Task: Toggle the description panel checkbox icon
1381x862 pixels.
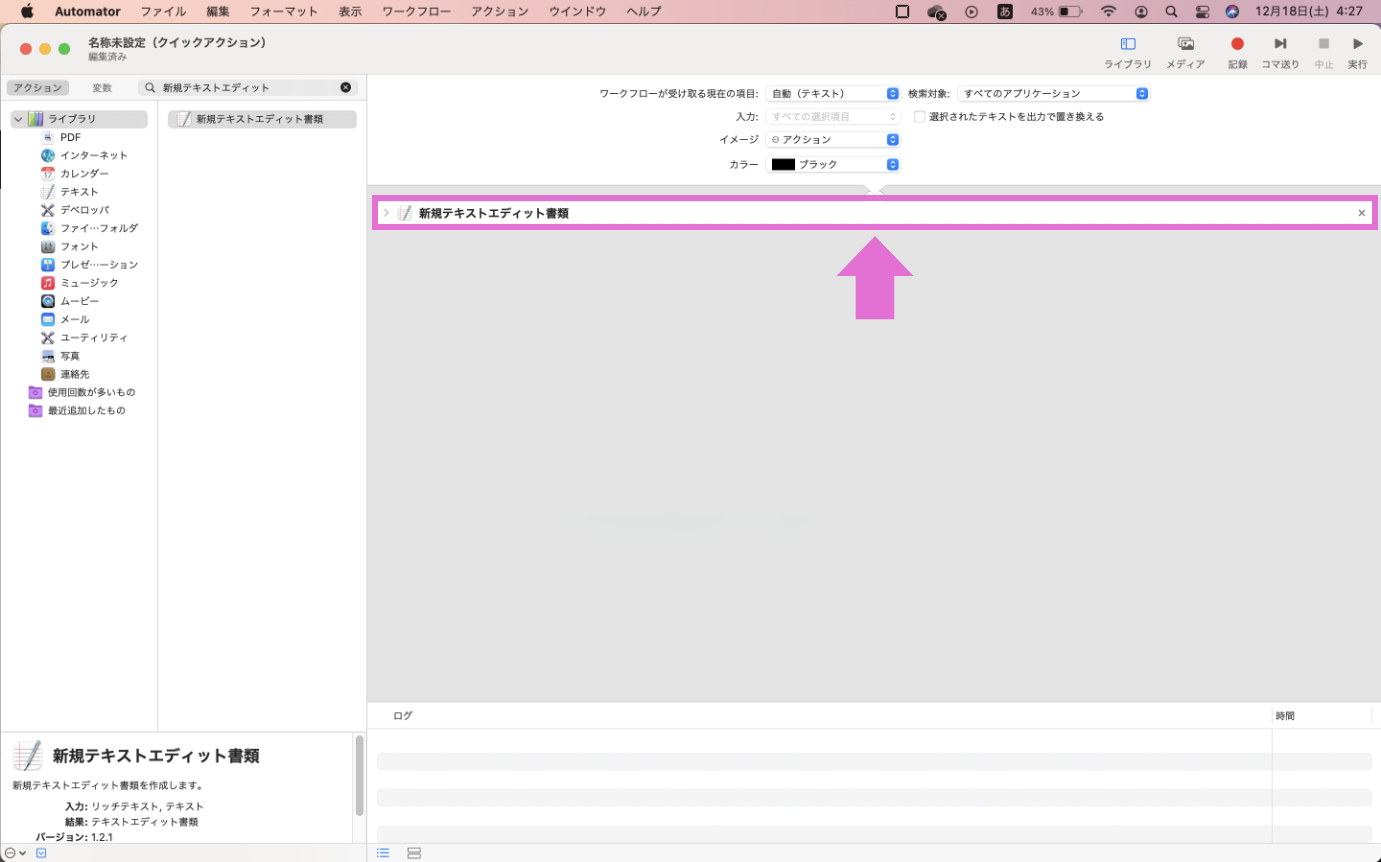Action: (41, 853)
